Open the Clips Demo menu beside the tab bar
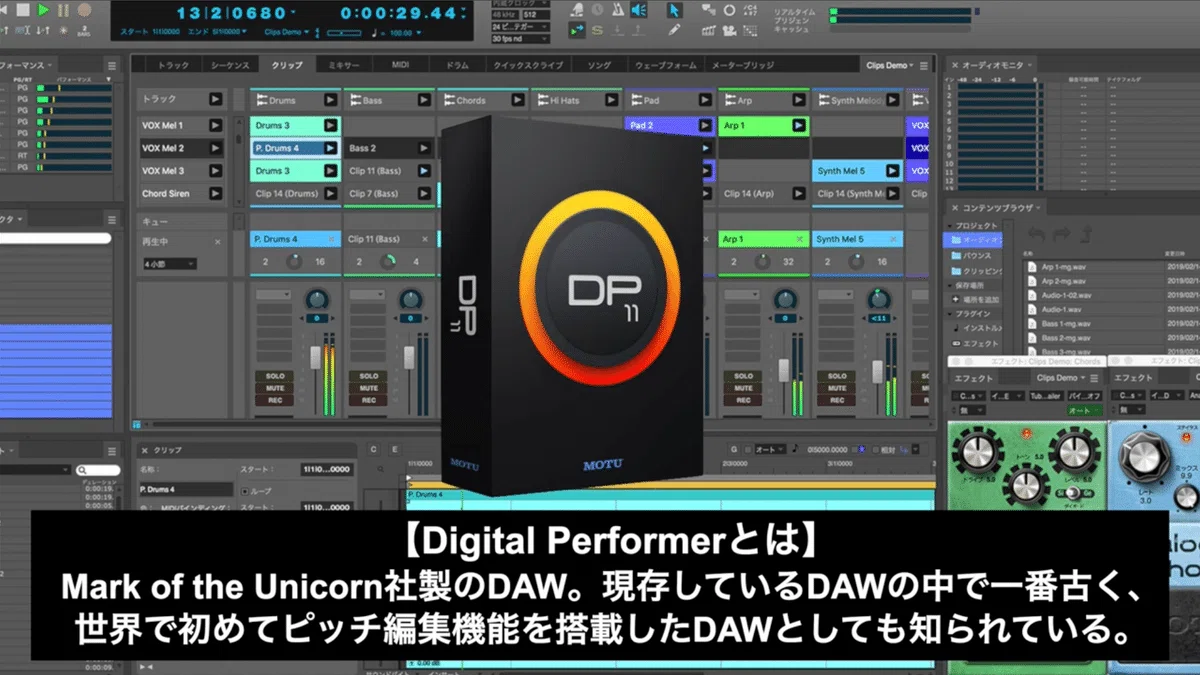Image resolution: width=1200 pixels, height=675 pixels. click(x=891, y=65)
